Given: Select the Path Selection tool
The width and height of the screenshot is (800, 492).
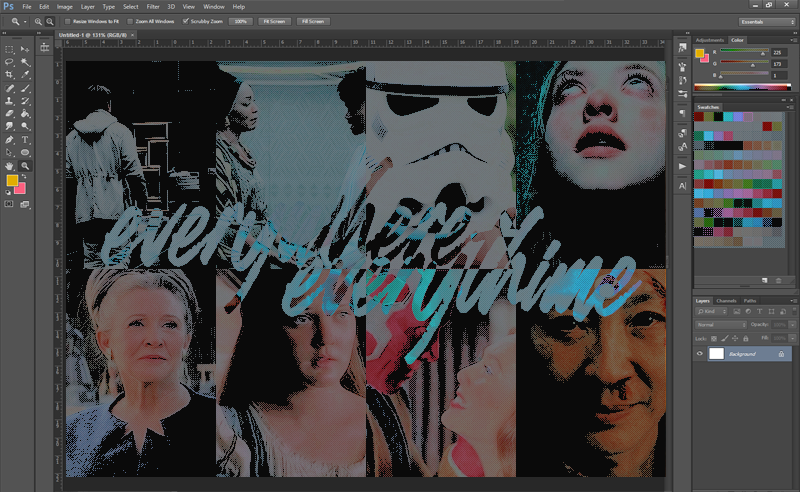Looking at the screenshot, I should (9, 153).
